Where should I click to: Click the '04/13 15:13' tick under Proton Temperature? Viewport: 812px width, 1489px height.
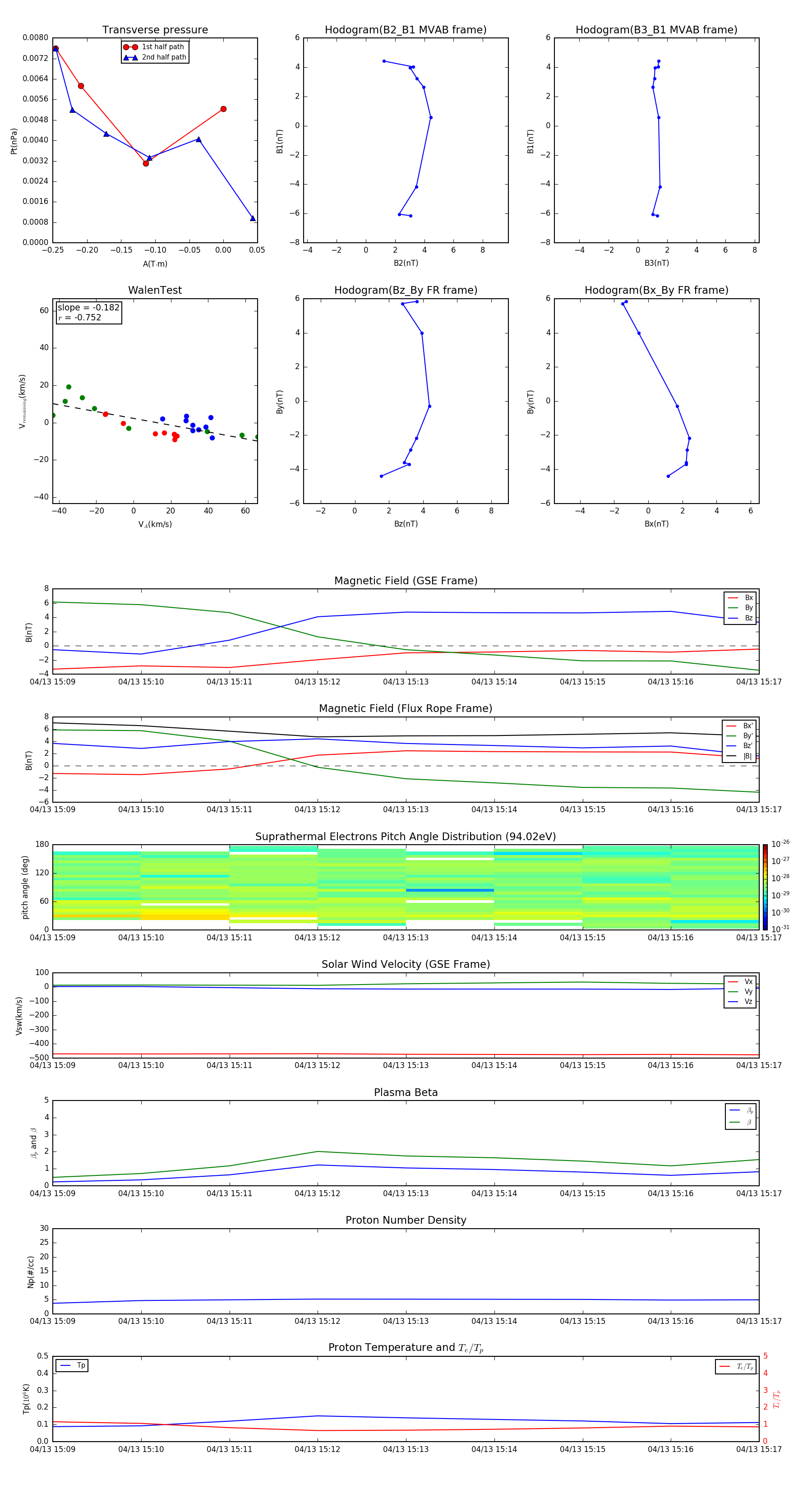[x=406, y=1449]
